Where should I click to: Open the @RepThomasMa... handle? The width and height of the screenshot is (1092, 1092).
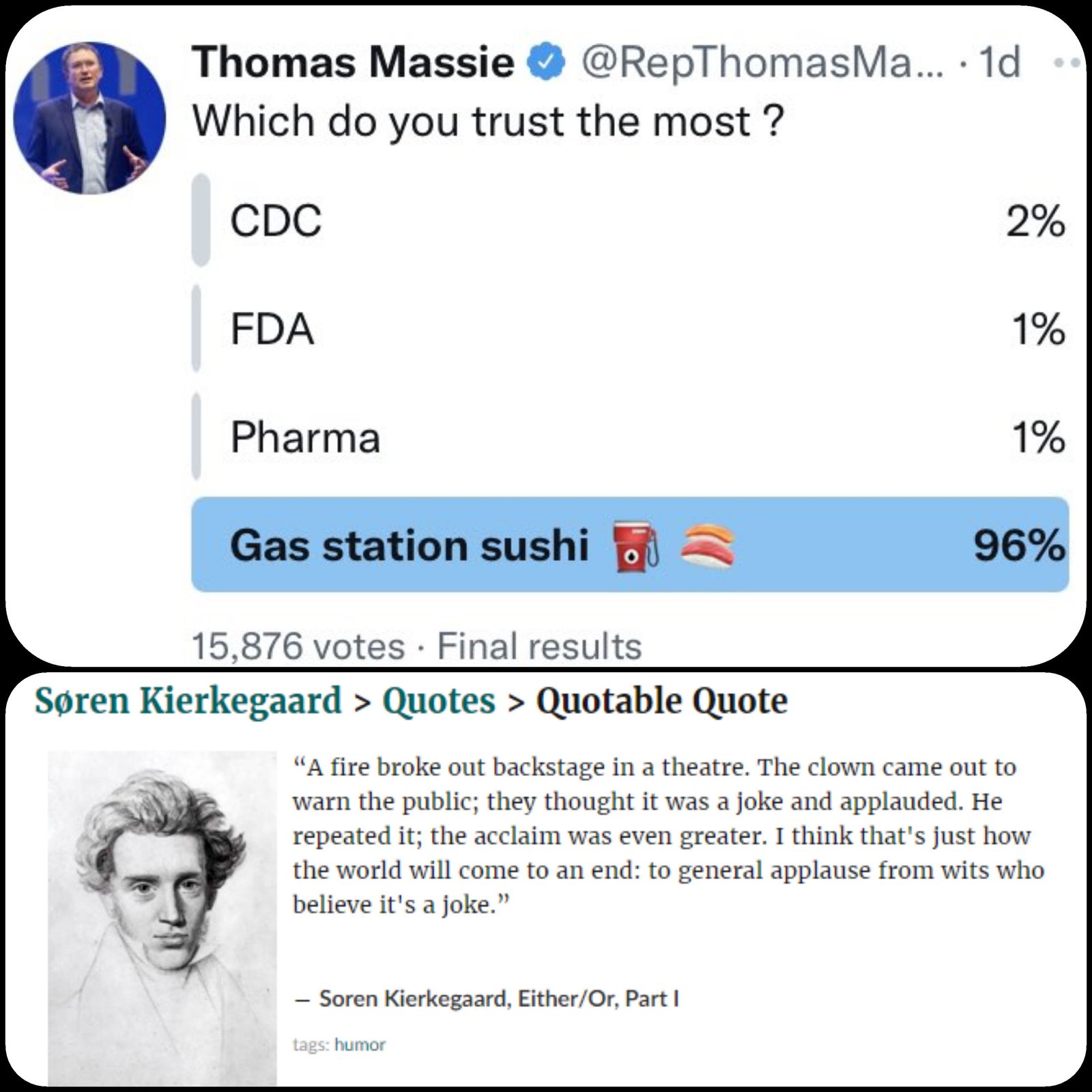point(762,63)
